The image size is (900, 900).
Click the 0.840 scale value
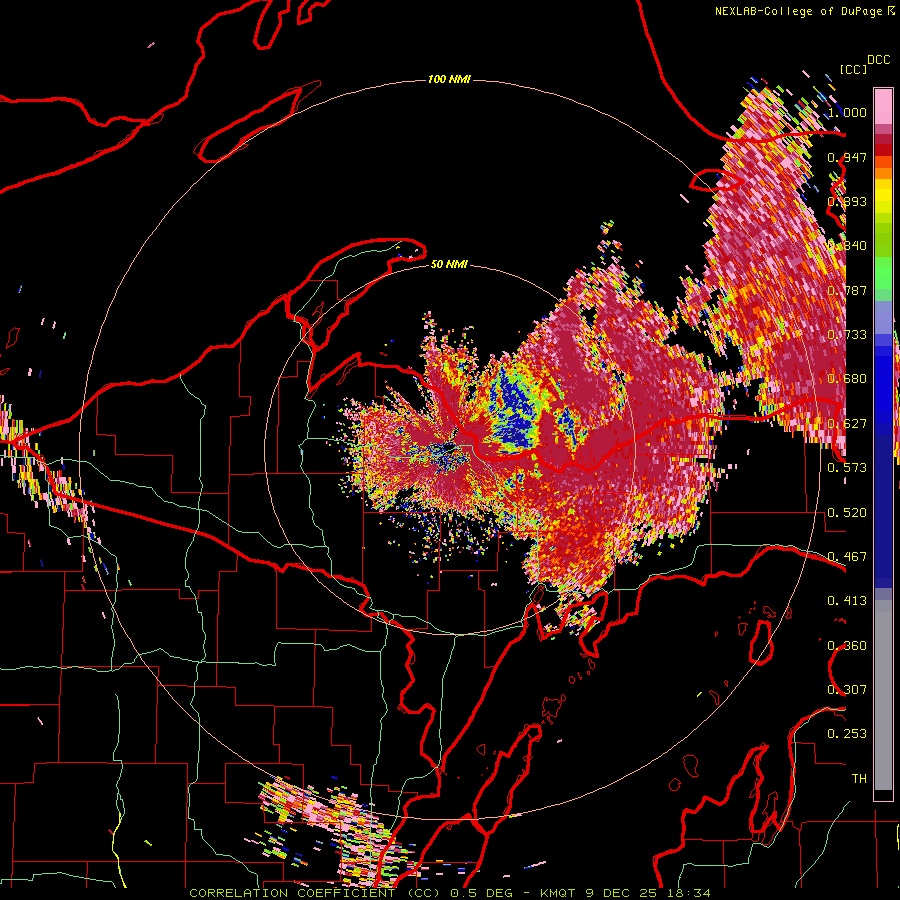pos(847,246)
